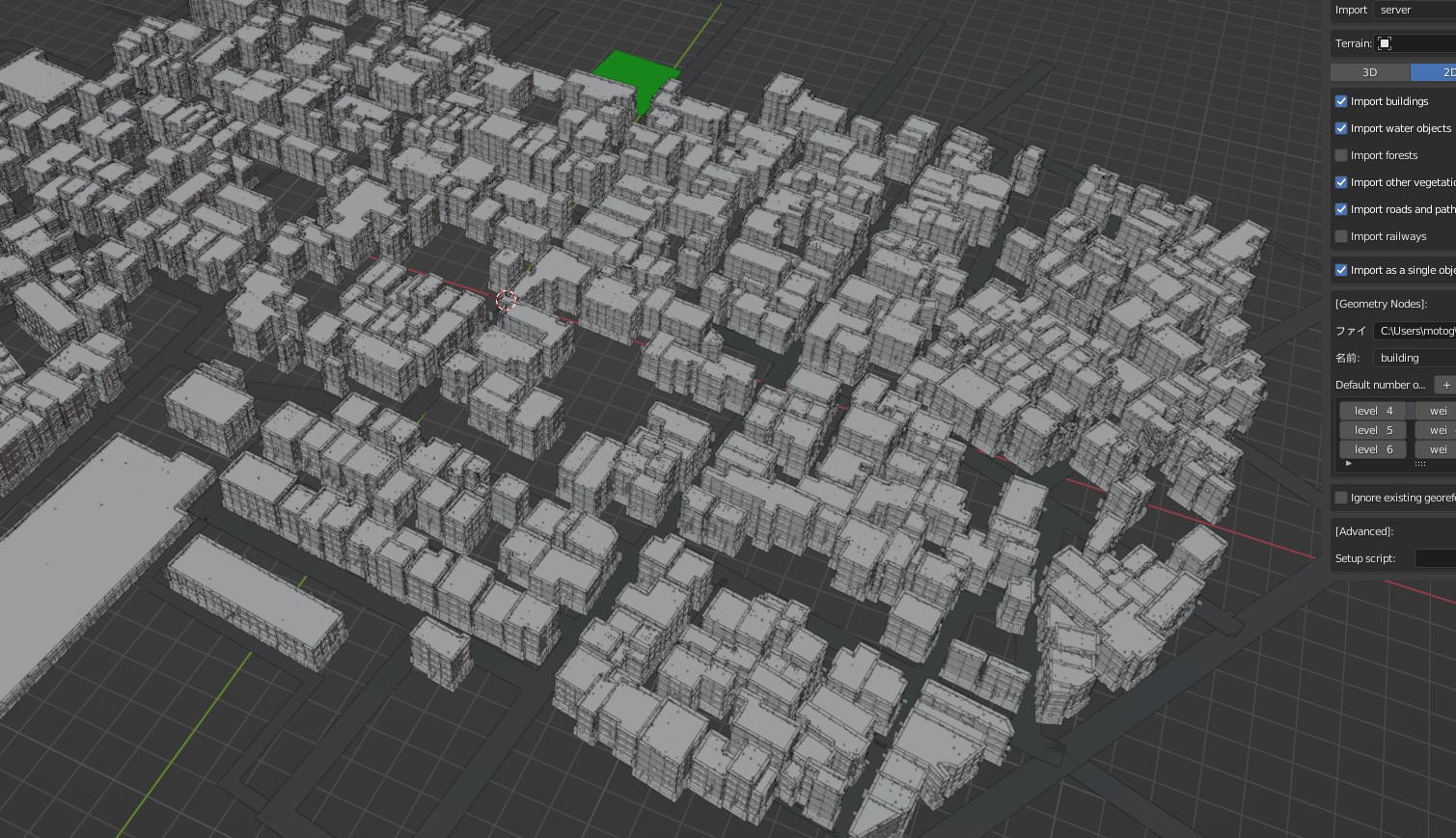This screenshot has height=838, width=1456.
Task: Expand the options arrow below the level list
Action: (x=1348, y=463)
